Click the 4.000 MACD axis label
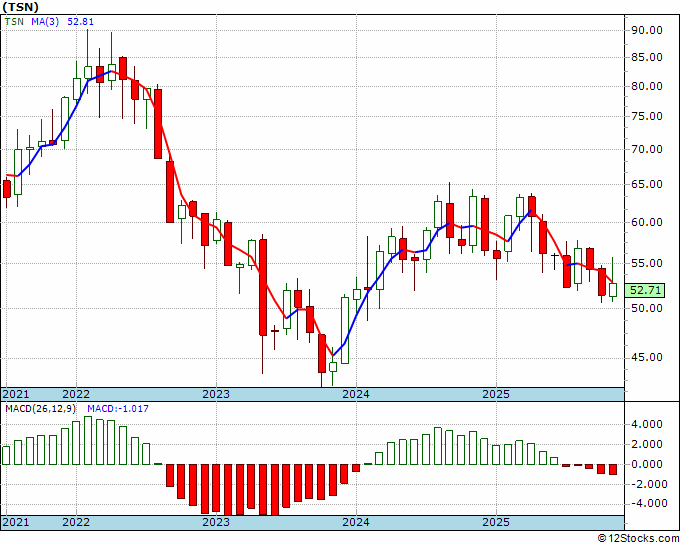The width and height of the screenshot is (680, 546). (x=647, y=424)
